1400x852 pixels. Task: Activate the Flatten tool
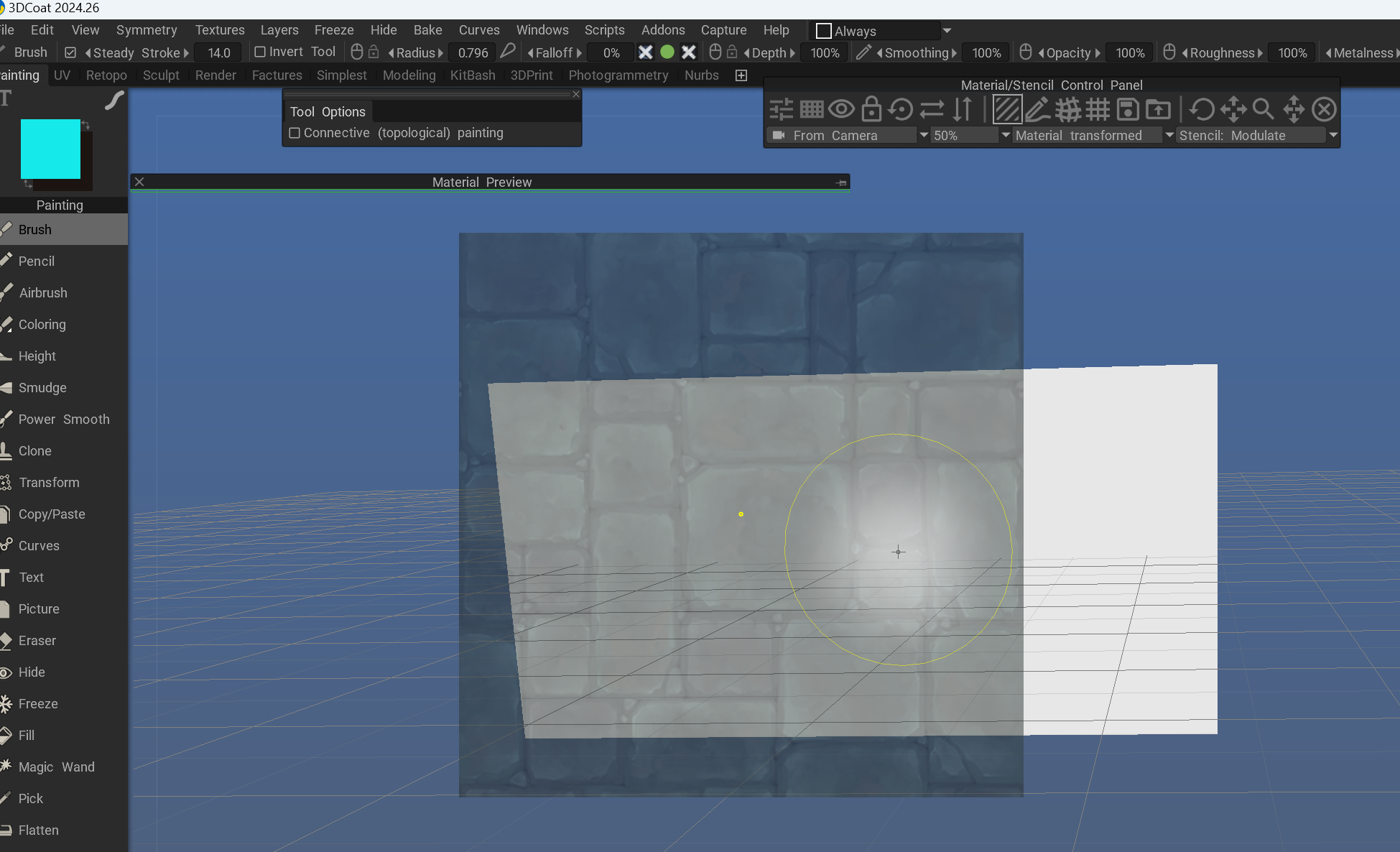click(38, 830)
